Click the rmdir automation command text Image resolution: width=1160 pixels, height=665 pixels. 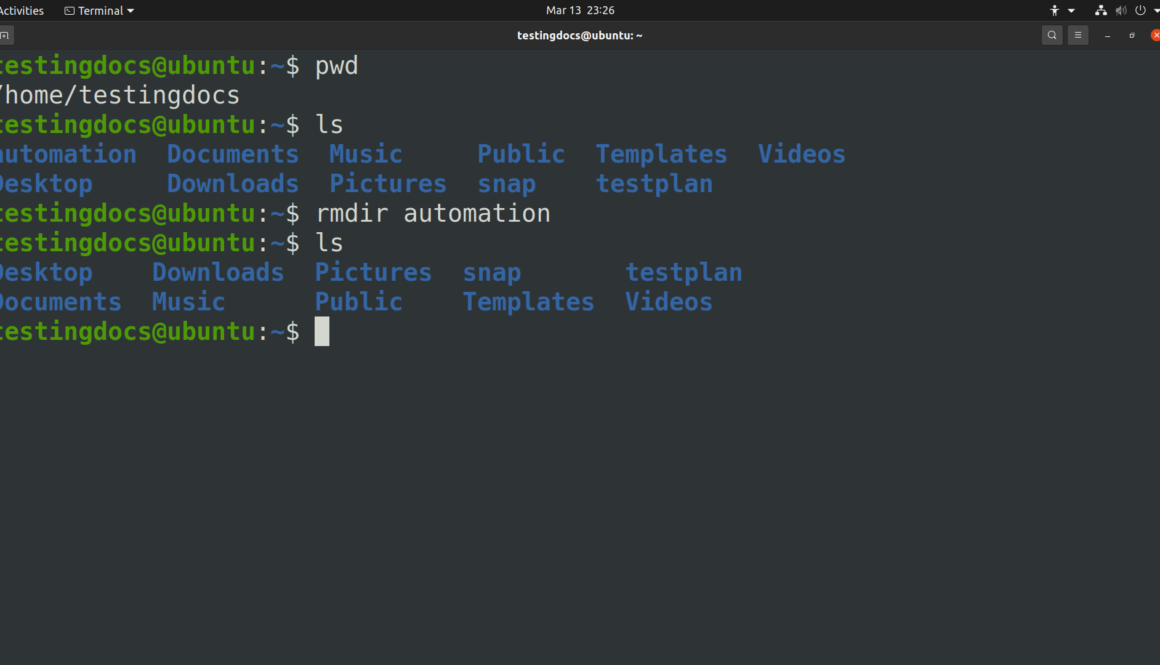coord(433,214)
